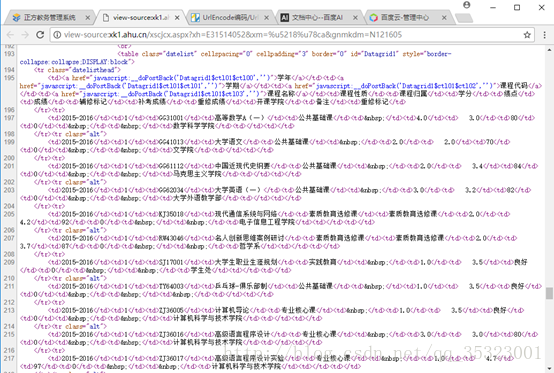
Task: Go back to previous page
Action: coord(10,35)
